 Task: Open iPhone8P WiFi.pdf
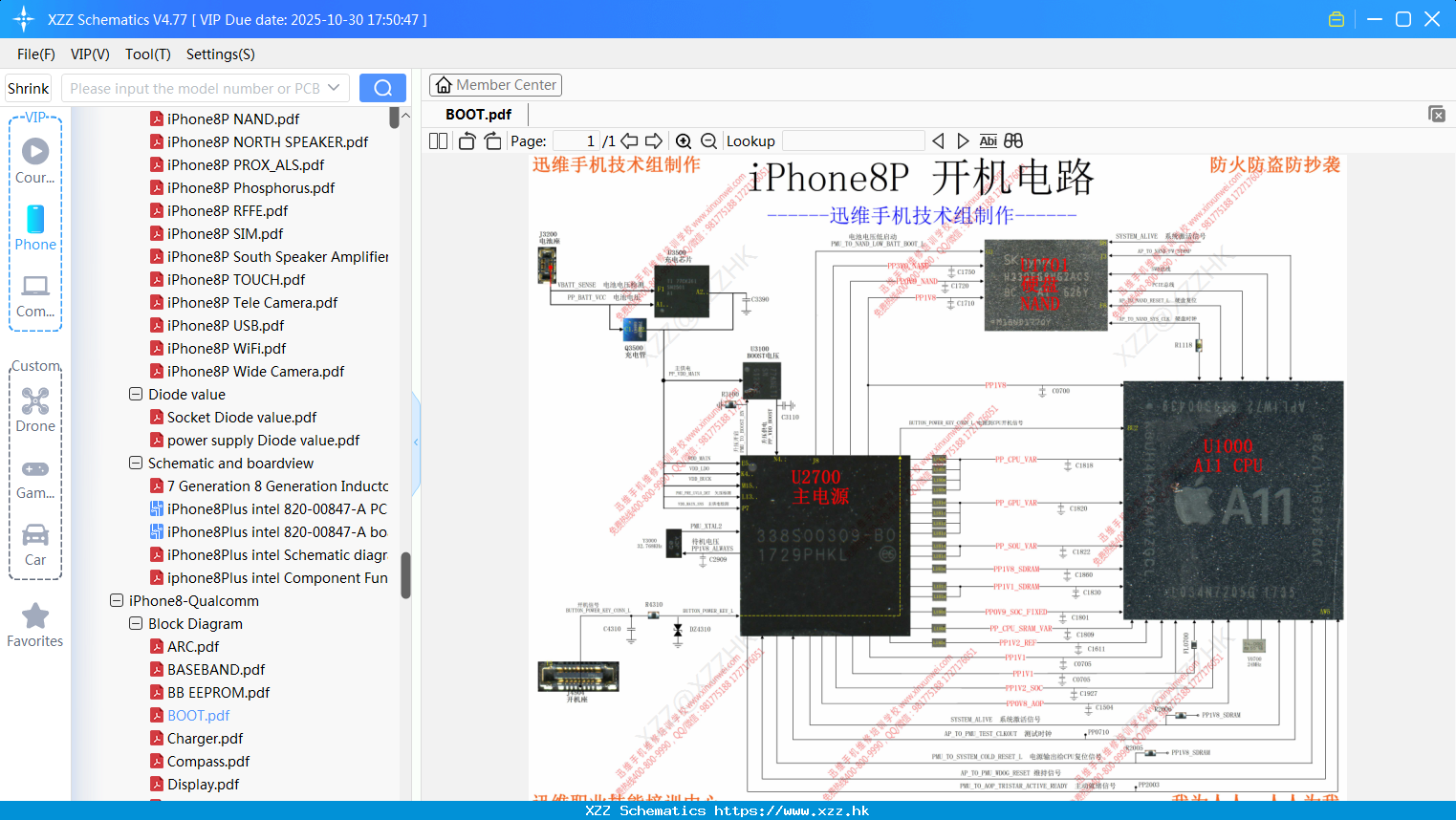tap(227, 348)
